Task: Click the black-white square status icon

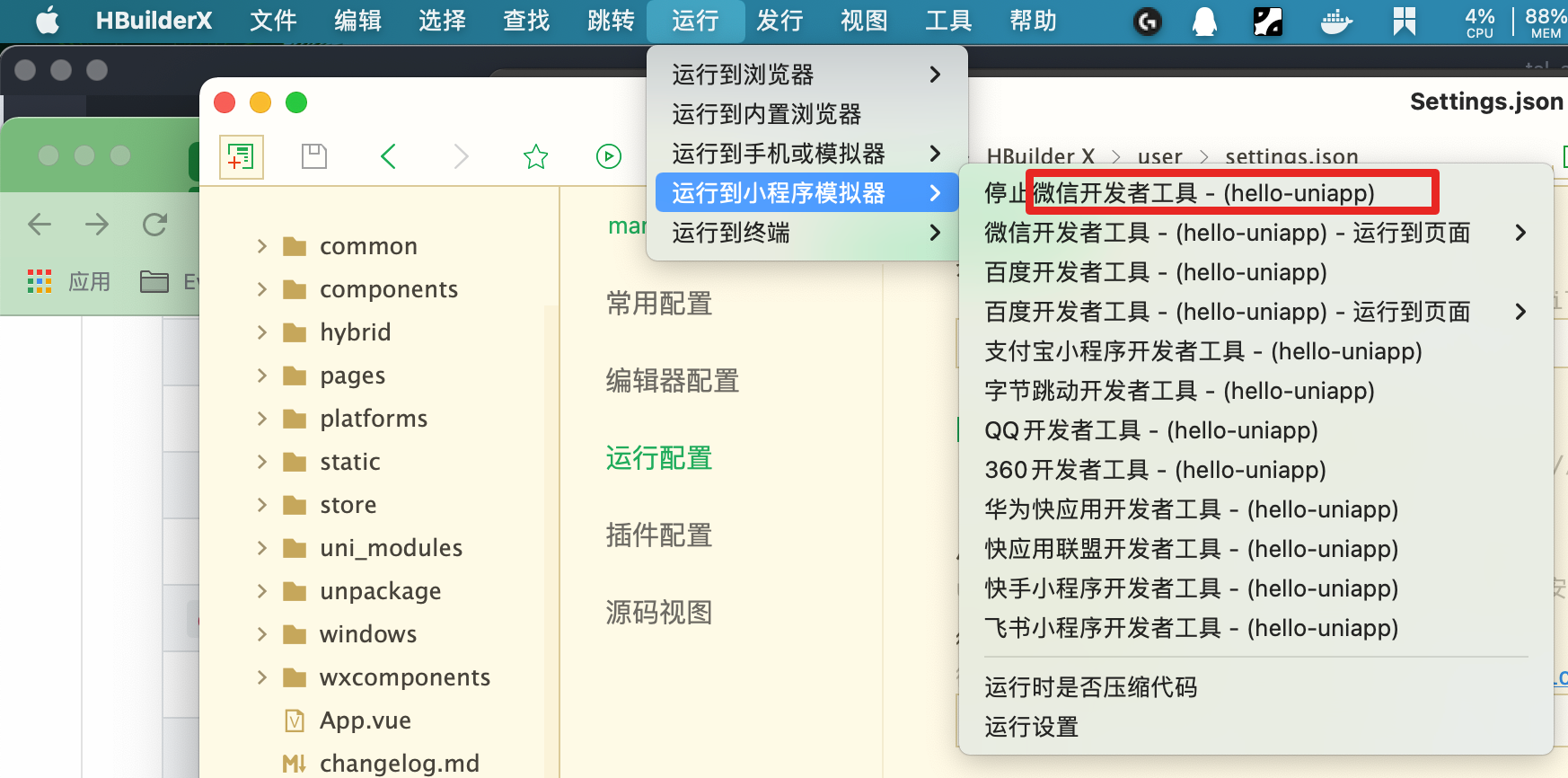Action: pyautogui.click(x=1268, y=21)
